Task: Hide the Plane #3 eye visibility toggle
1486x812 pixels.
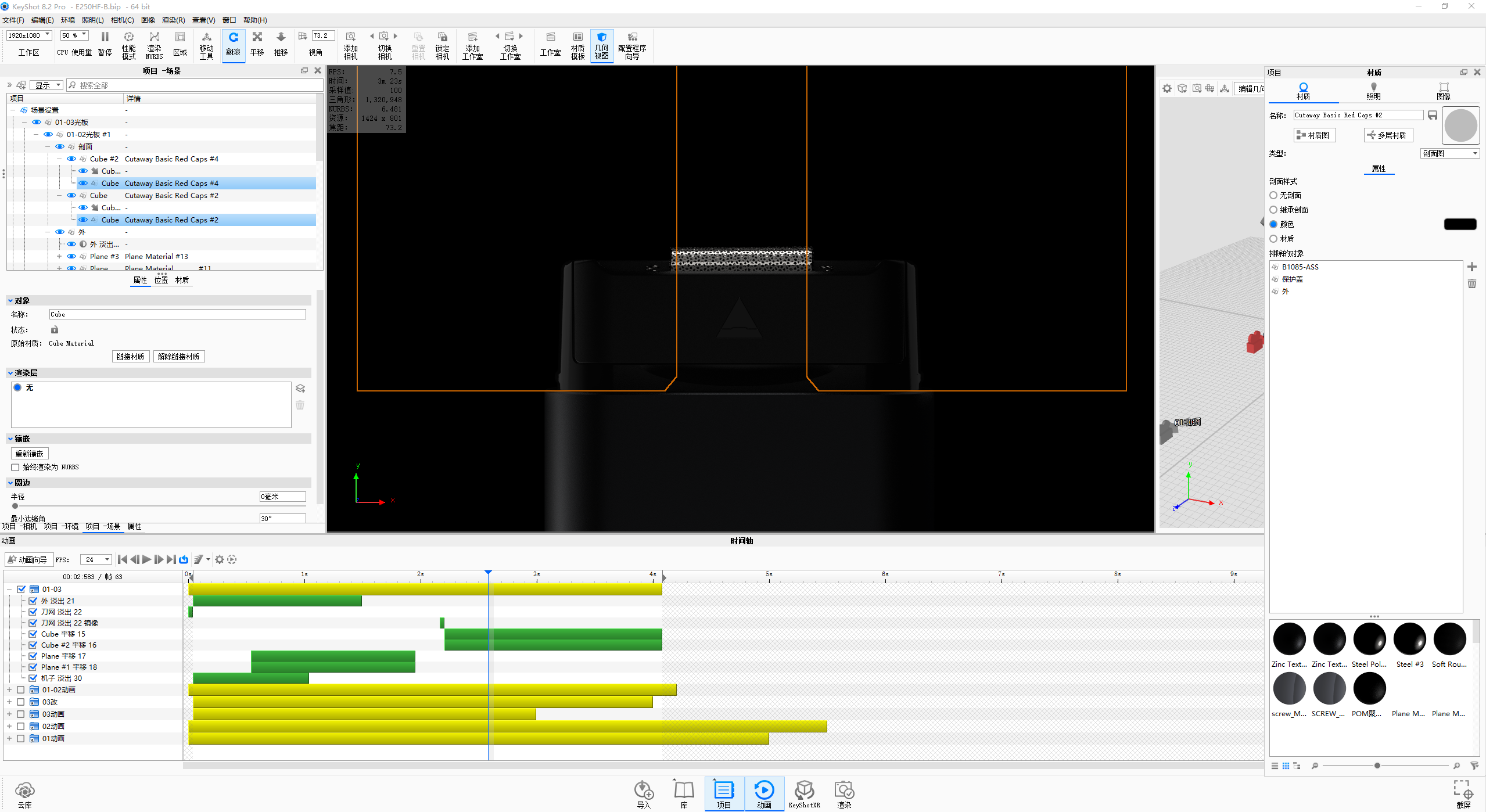Action: (x=71, y=257)
